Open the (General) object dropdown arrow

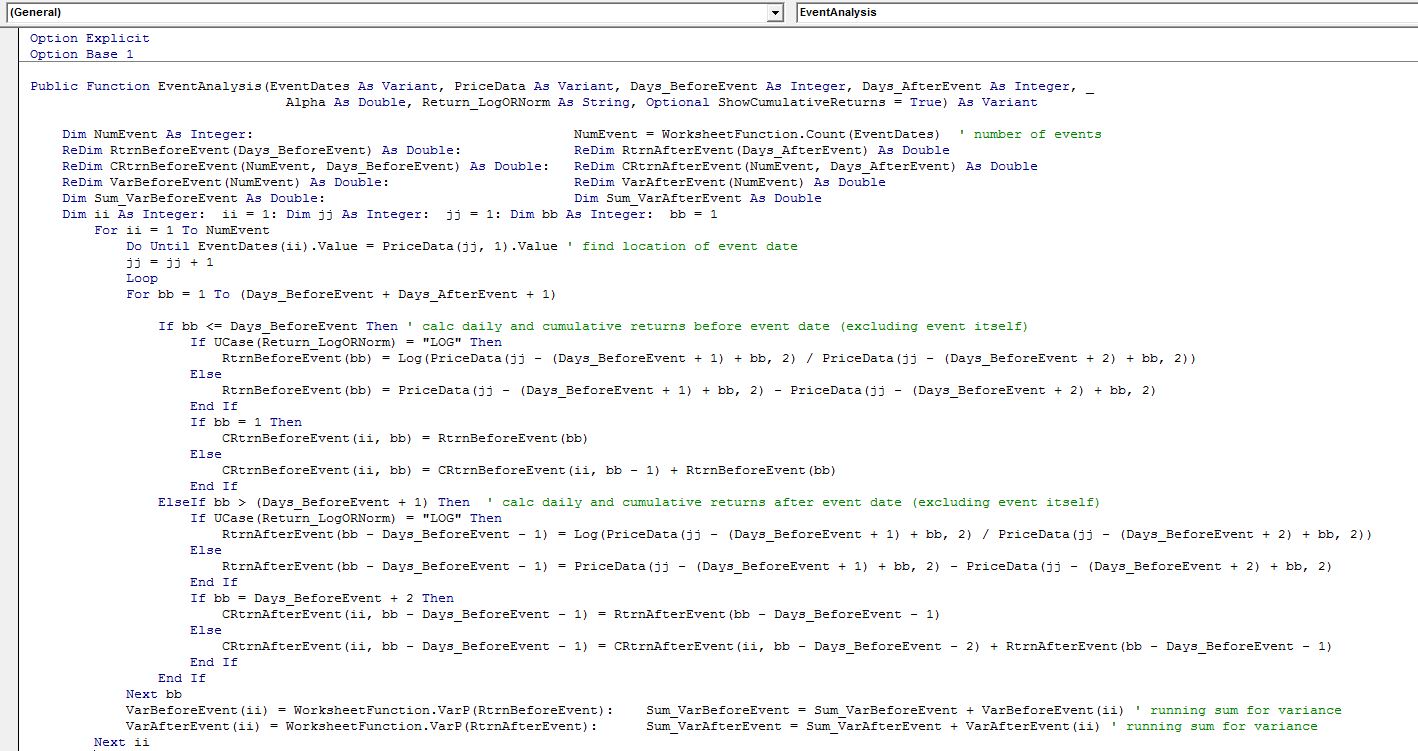[x=775, y=12]
